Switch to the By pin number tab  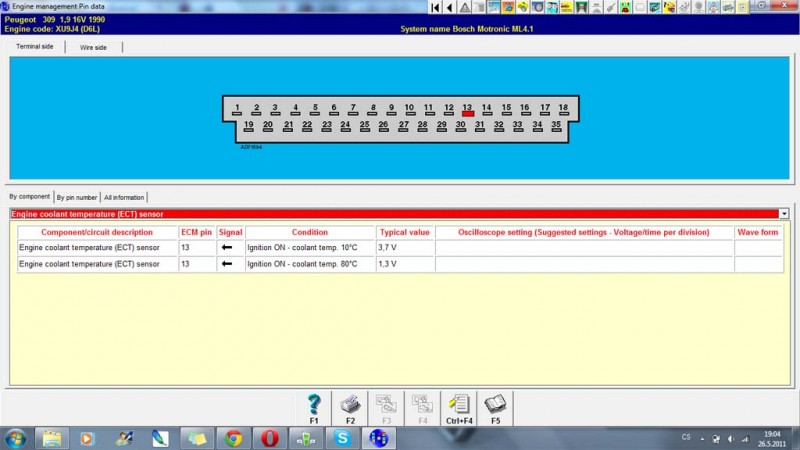(77, 197)
